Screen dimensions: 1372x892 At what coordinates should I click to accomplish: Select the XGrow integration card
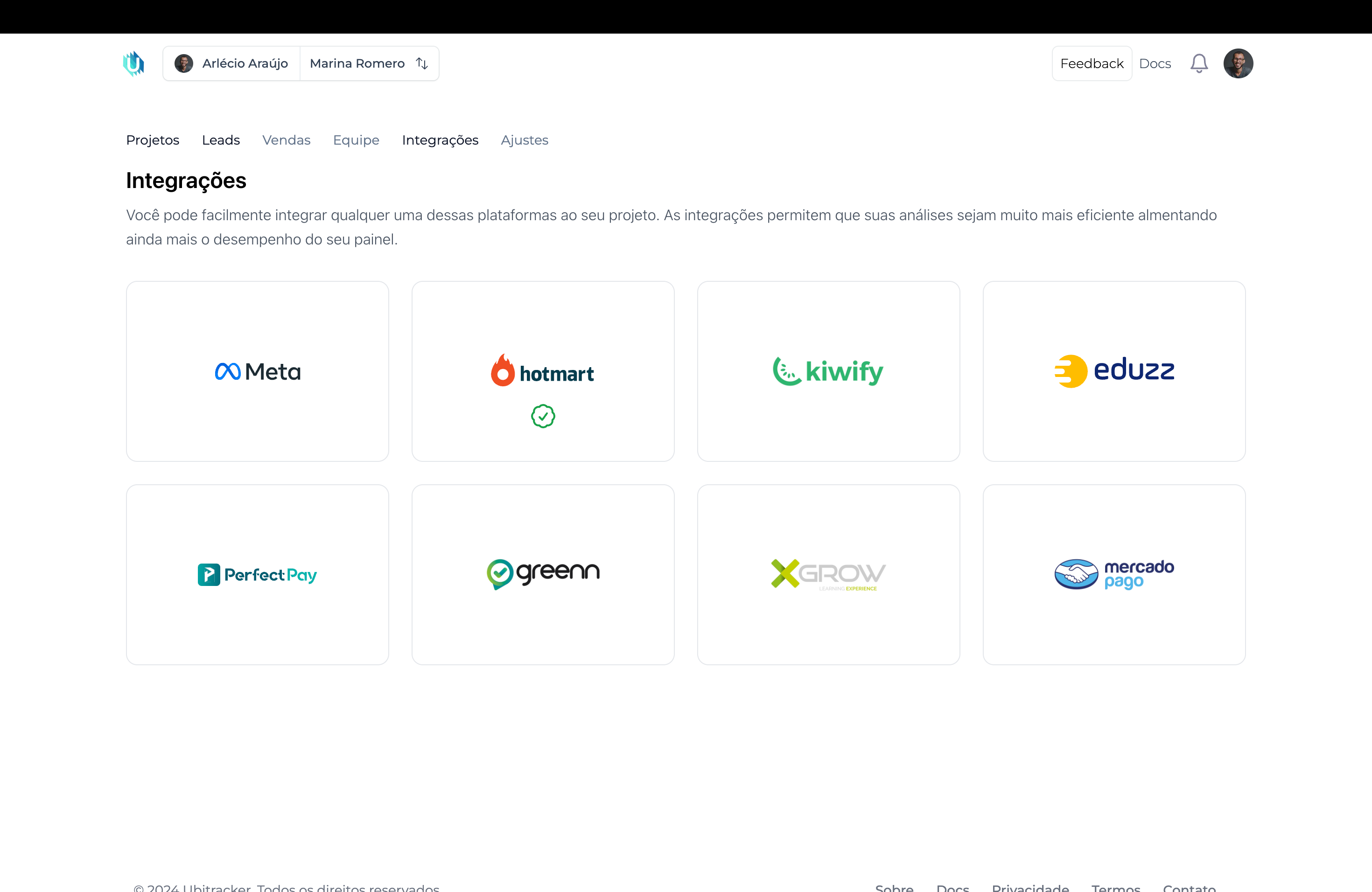[x=828, y=574]
